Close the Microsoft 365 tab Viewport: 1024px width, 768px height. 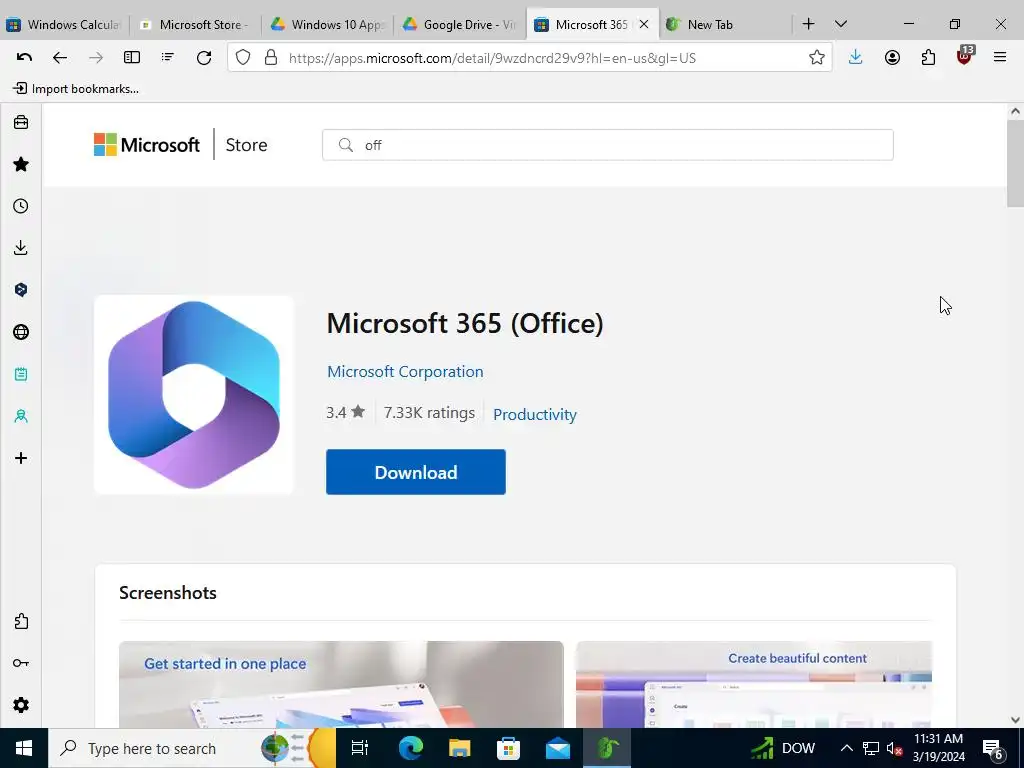click(x=644, y=24)
